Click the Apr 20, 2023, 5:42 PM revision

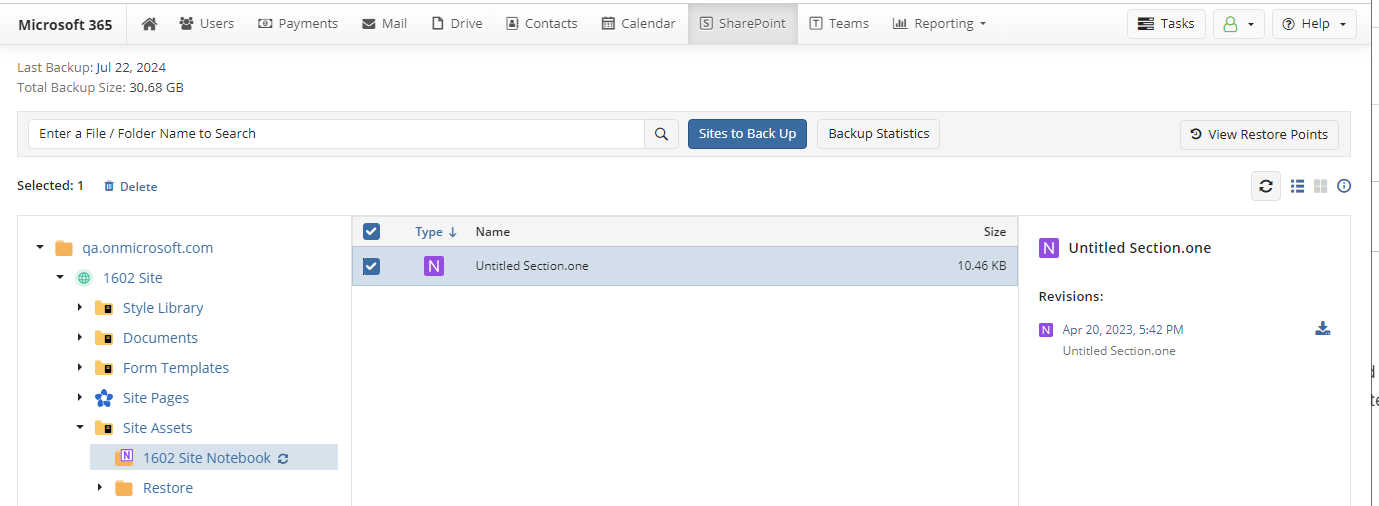tap(1123, 329)
